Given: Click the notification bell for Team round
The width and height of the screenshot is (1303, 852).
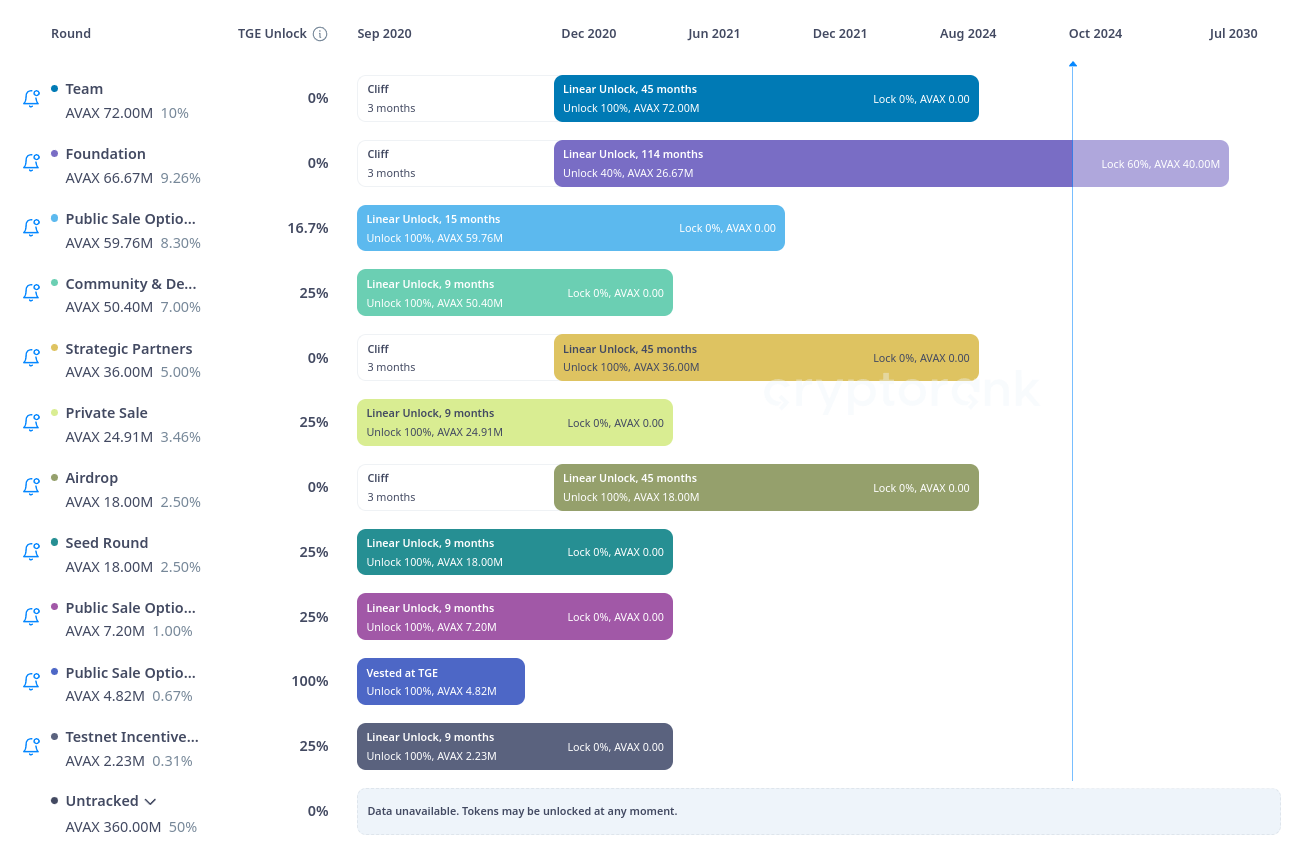Looking at the screenshot, I should click(x=31, y=99).
